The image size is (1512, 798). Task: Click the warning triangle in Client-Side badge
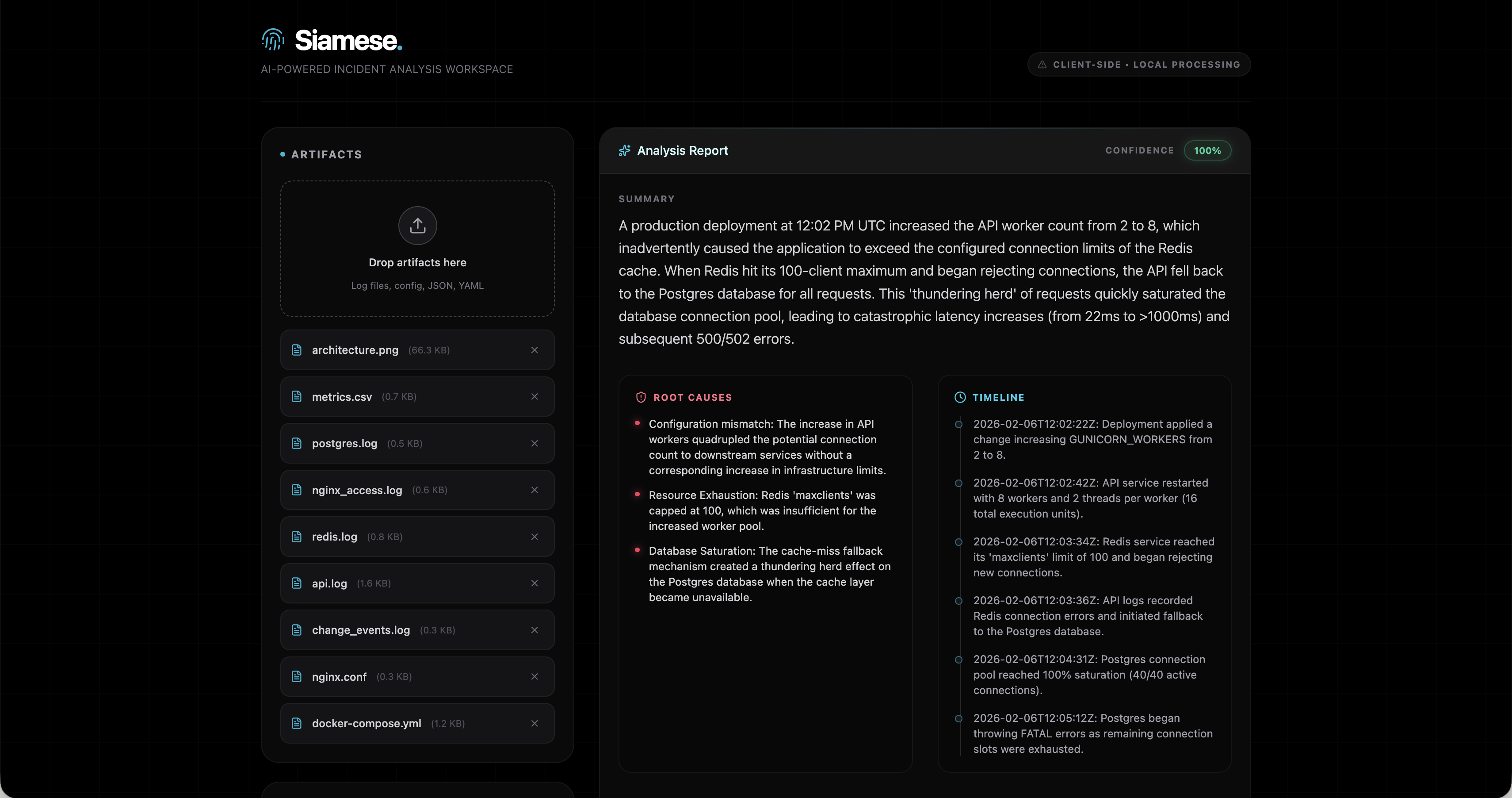tap(1042, 65)
